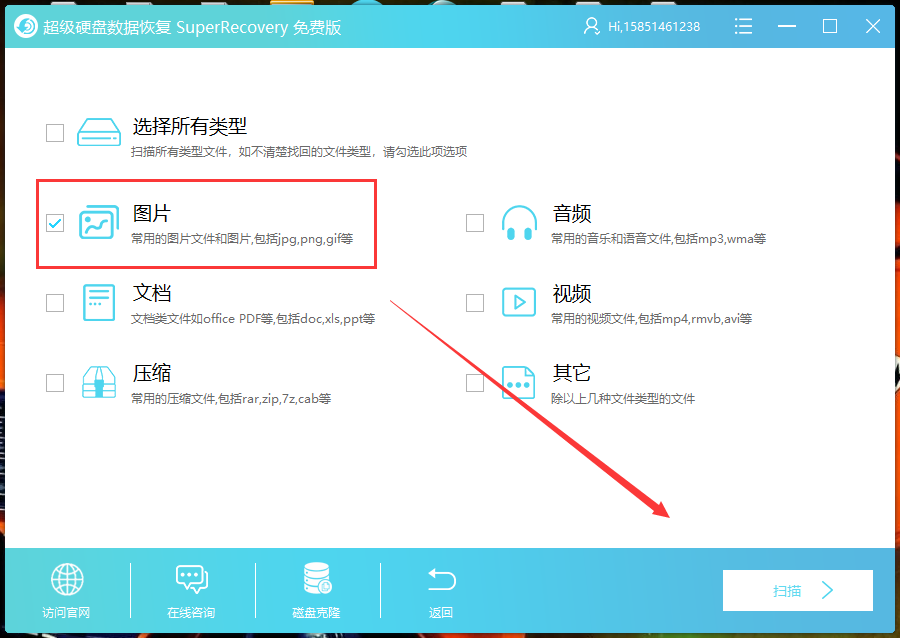Screen dimensions: 900x638
Task: Select the 其它 heading text
Action: tap(572, 373)
